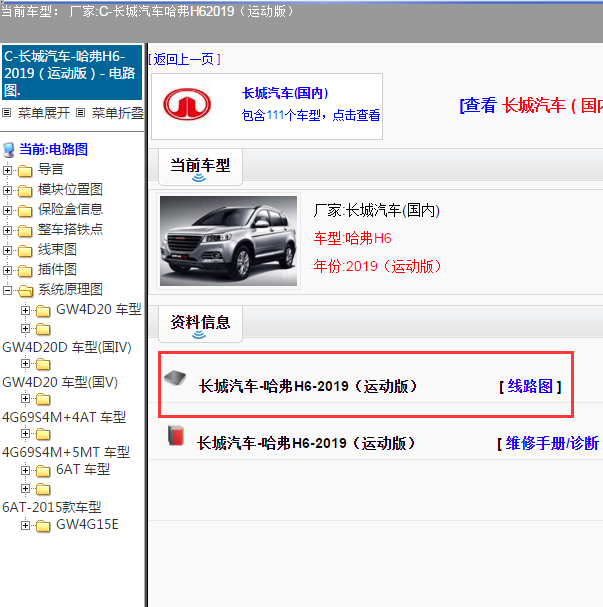Viewport: 603px width, 607px height.
Task: Select 插件图 tree item
Action: [57, 270]
